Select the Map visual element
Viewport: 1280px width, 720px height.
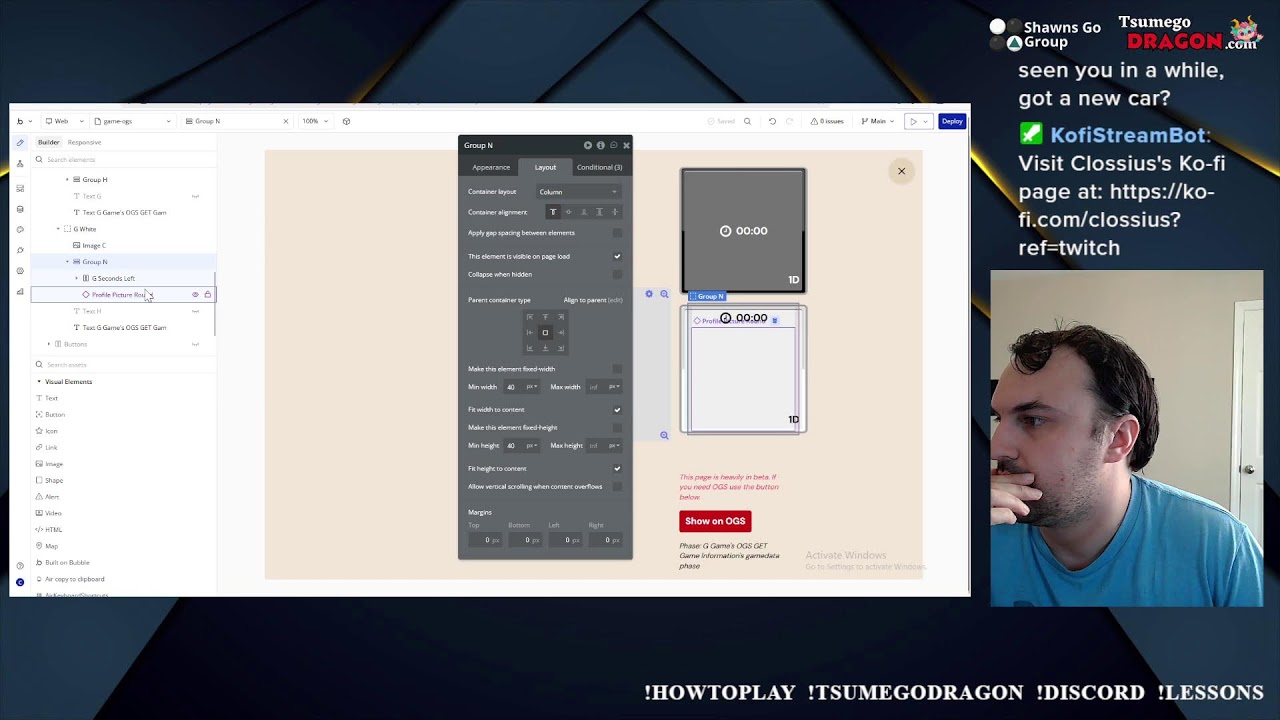click(46, 546)
